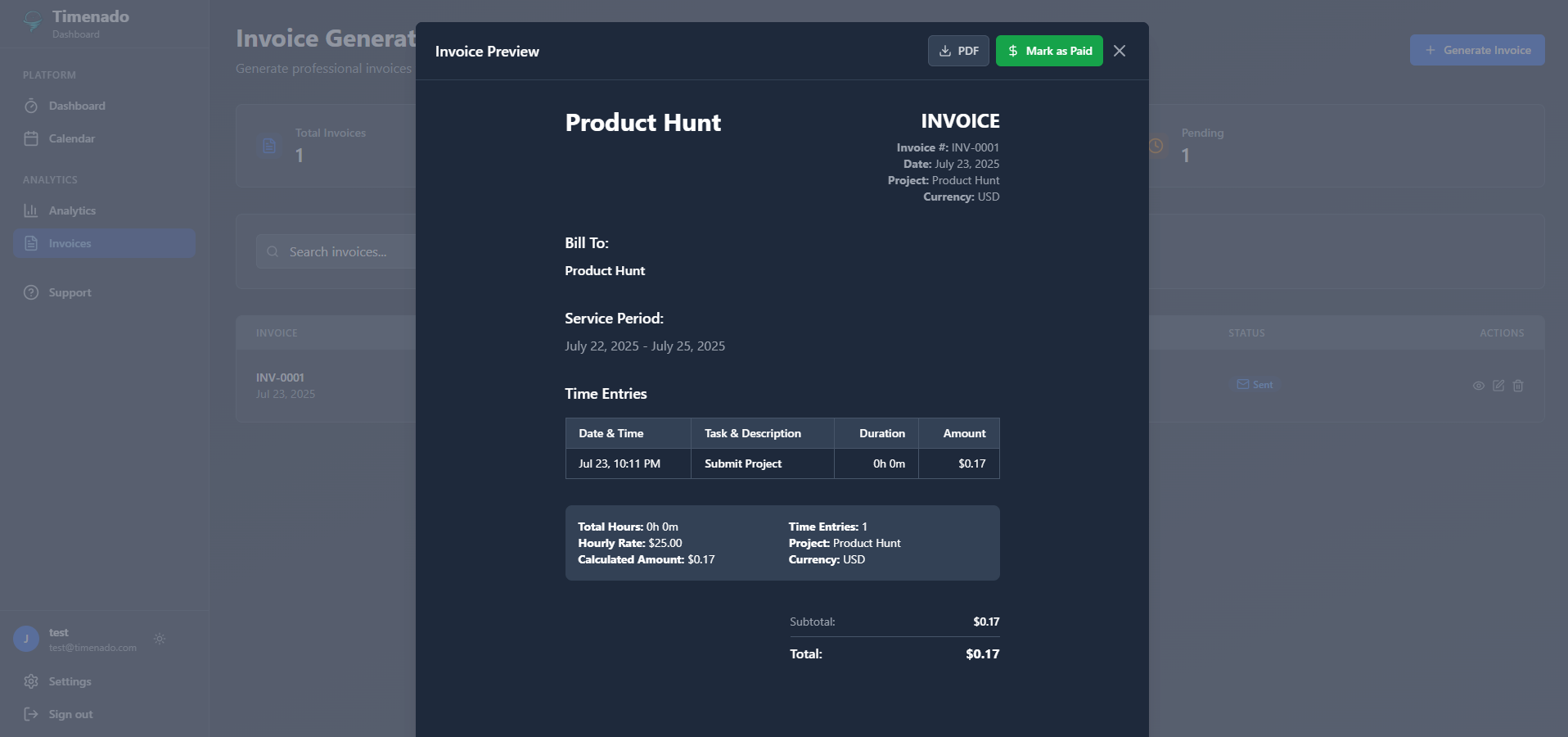
Task: Go to Analytics in sidebar
Action: tap(104, 210)
